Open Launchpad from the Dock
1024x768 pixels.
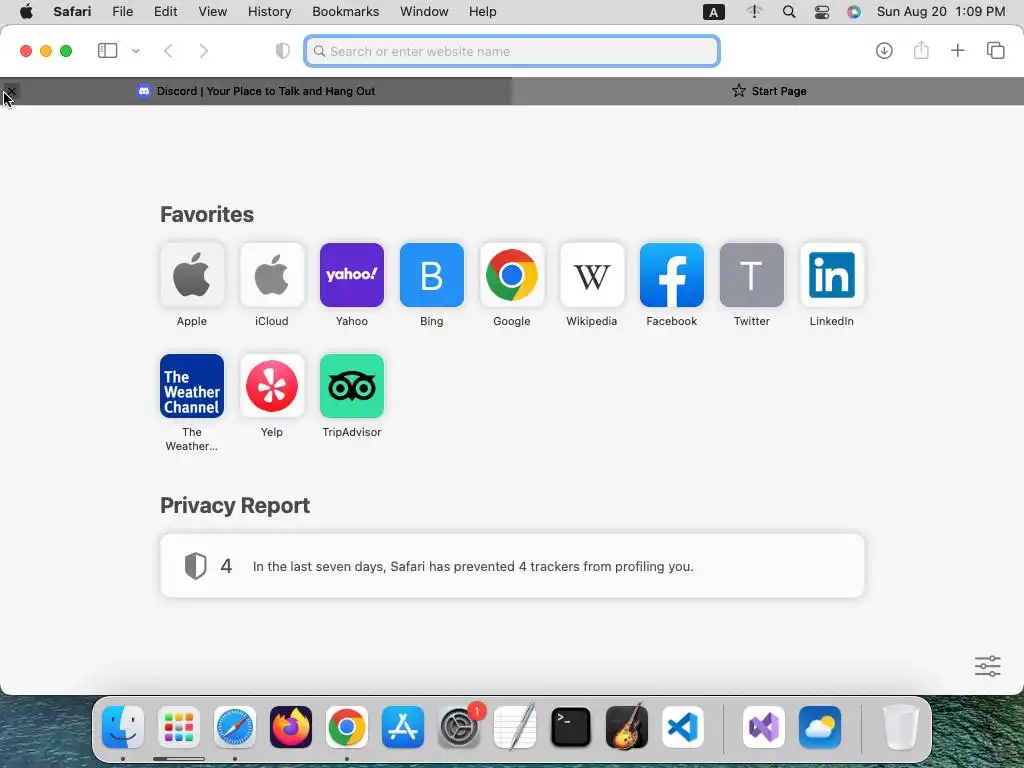(179, 727)
